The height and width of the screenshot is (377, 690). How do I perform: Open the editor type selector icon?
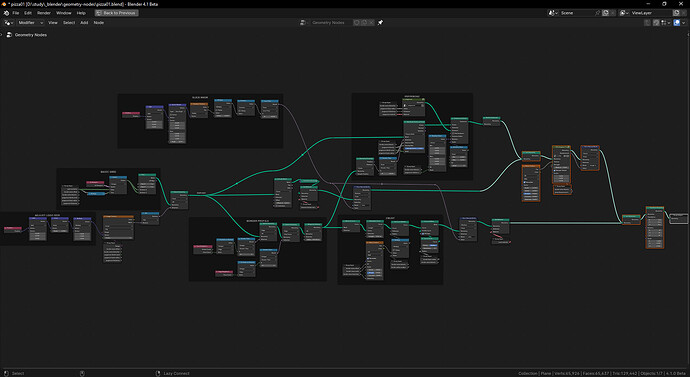coord(9,23)
